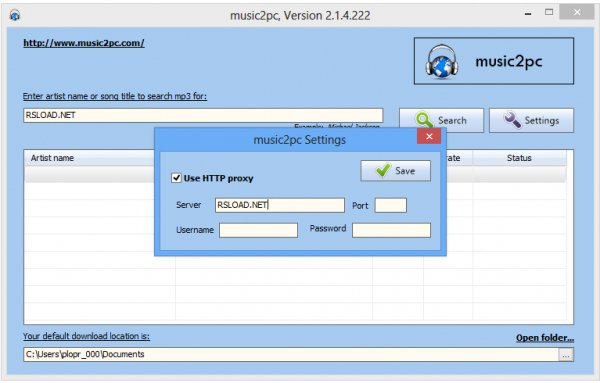Open the download folder via Open folder link
This screenshot has height=383, width=600.
point(545,338)
